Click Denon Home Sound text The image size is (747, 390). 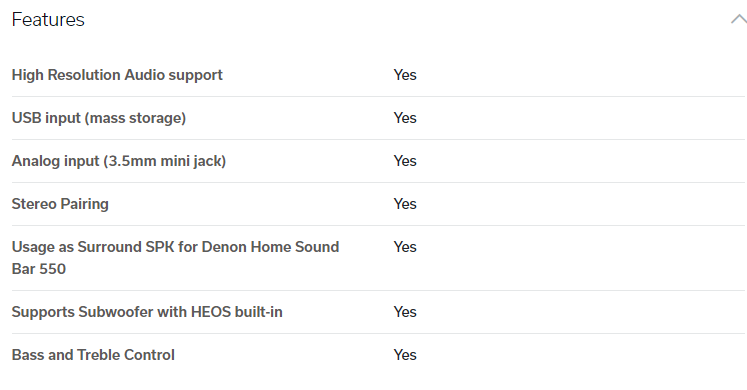[270, 247]
